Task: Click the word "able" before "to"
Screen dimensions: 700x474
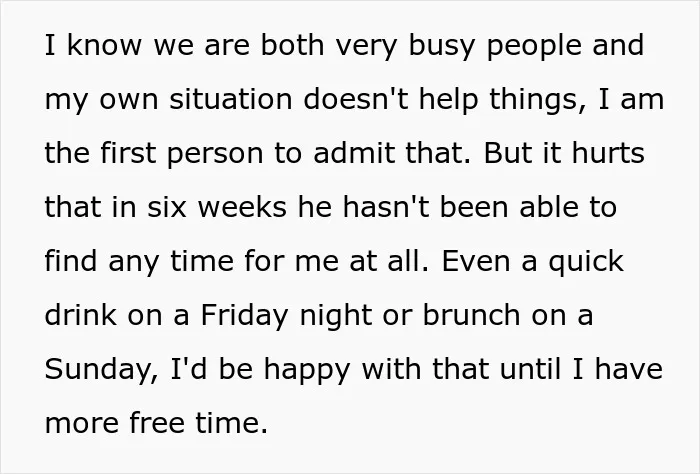Action: [x=549, y=207]
